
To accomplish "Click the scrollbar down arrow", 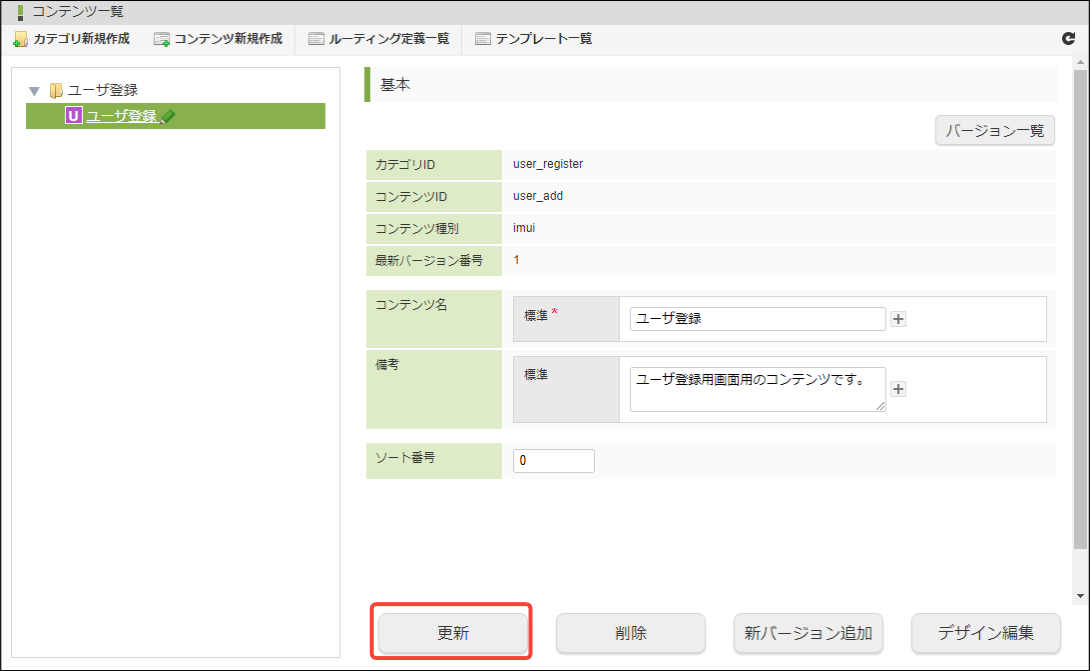I will click(1080, 596).
